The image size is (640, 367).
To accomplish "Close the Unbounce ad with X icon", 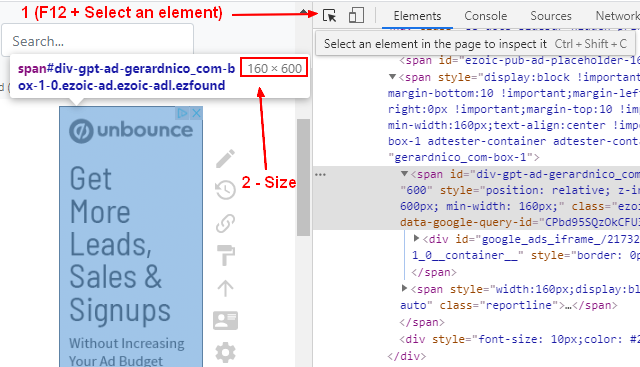I will click(x=197, y=113).
